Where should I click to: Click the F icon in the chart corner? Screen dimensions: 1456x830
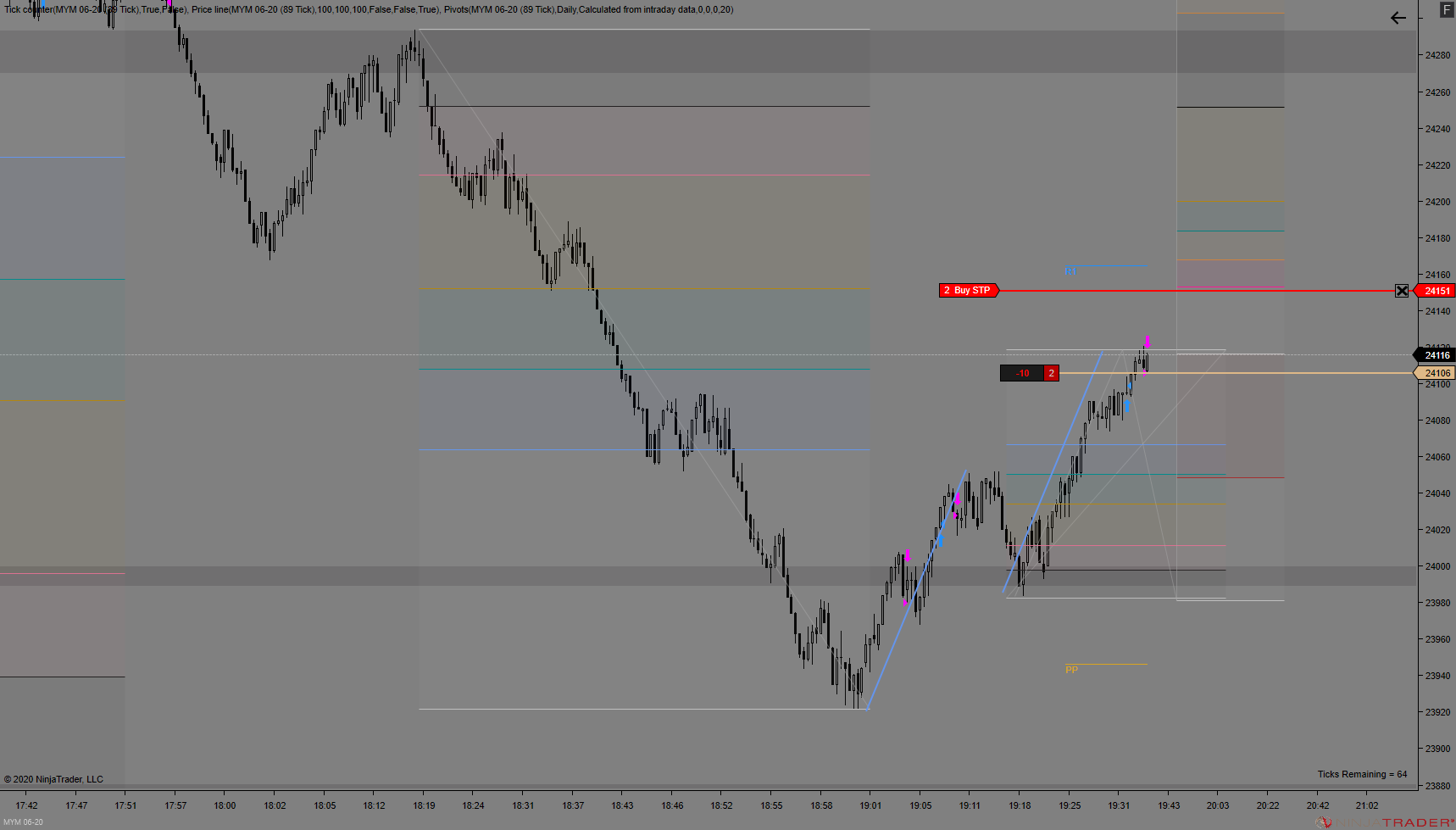(1447, 10)
